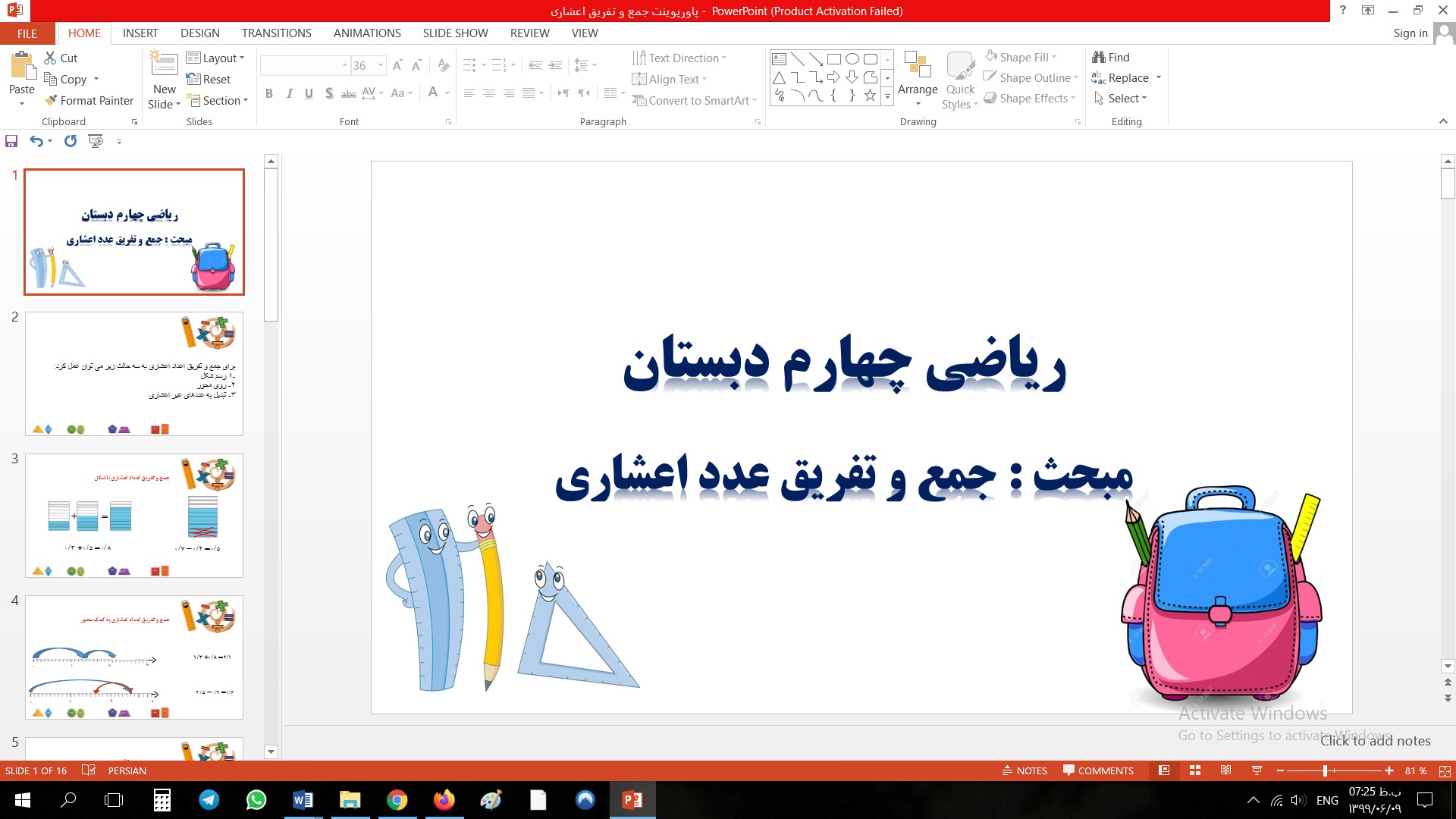Click the Find binoculars icon
The height and width of the screenshot is (819, 1456).
tap(1098, 57)
